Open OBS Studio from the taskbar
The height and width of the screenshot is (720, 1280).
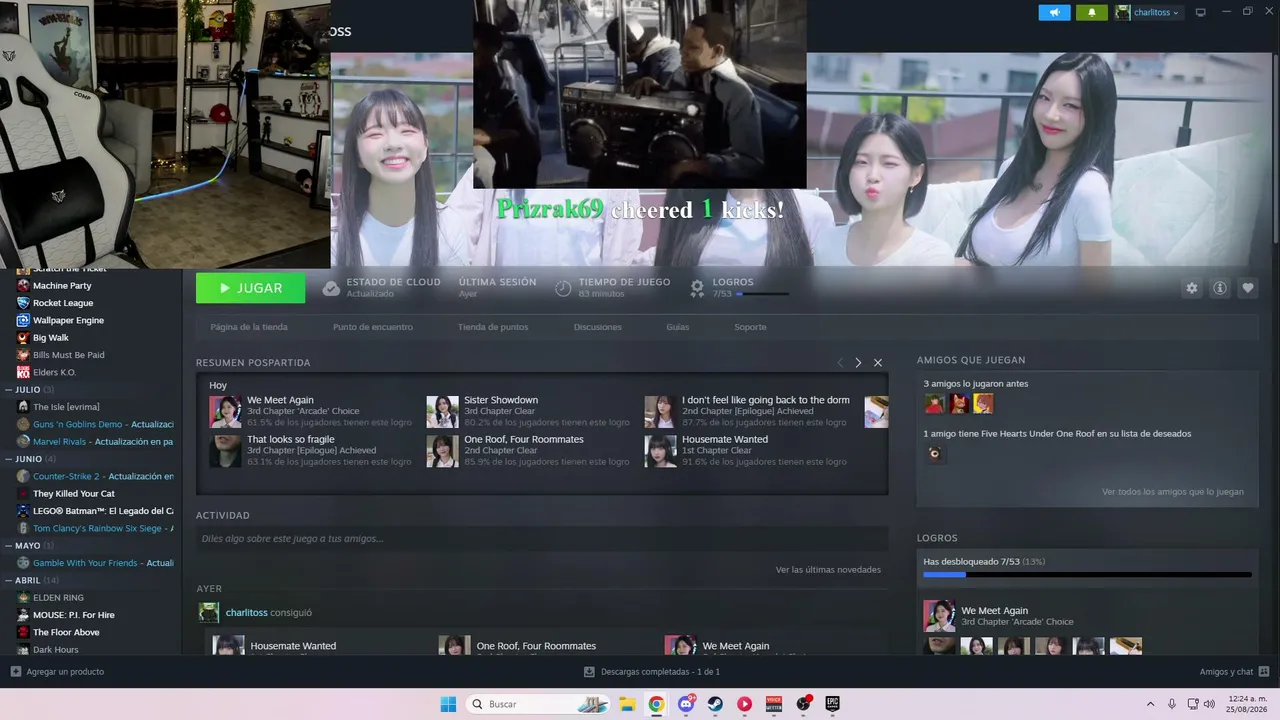coord(803,704)
